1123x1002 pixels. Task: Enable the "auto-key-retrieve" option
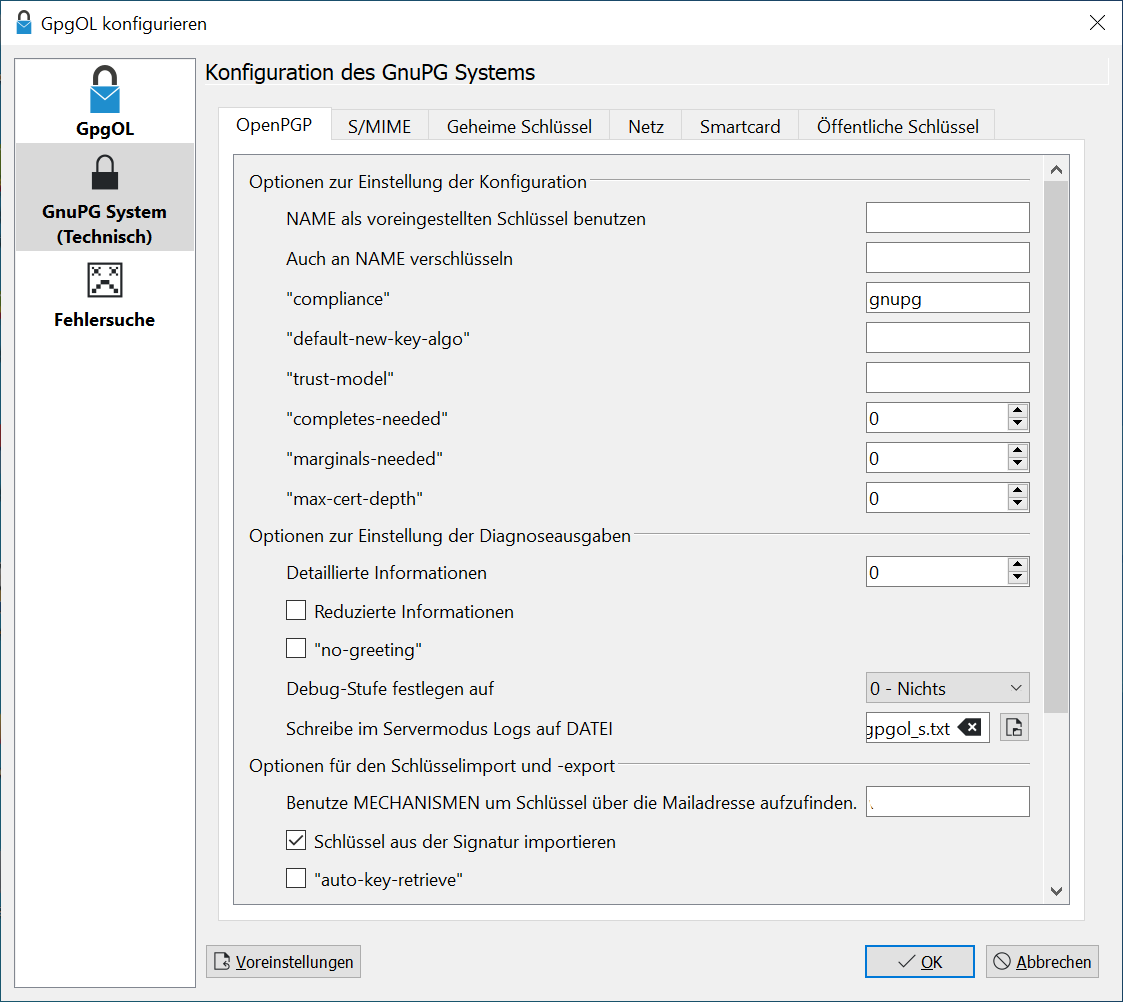pos(296,879)
